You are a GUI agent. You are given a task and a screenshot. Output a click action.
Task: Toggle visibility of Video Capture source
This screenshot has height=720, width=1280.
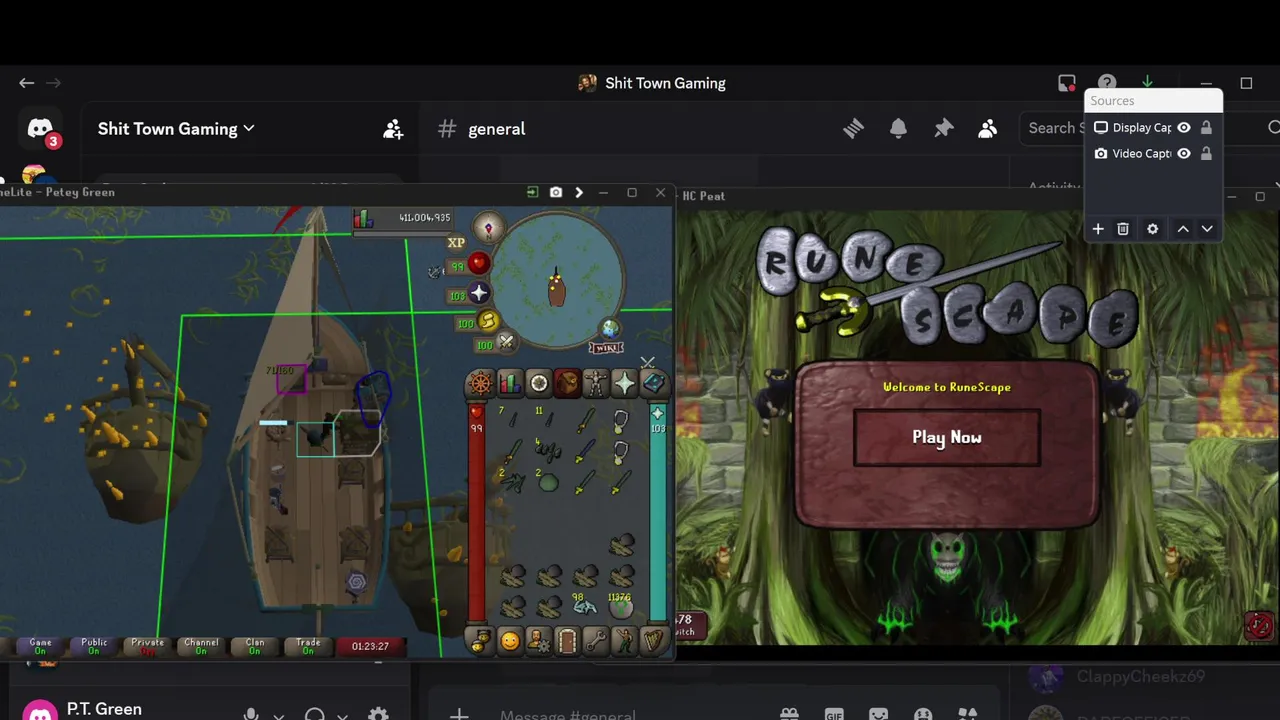(x=1184, y=153)
